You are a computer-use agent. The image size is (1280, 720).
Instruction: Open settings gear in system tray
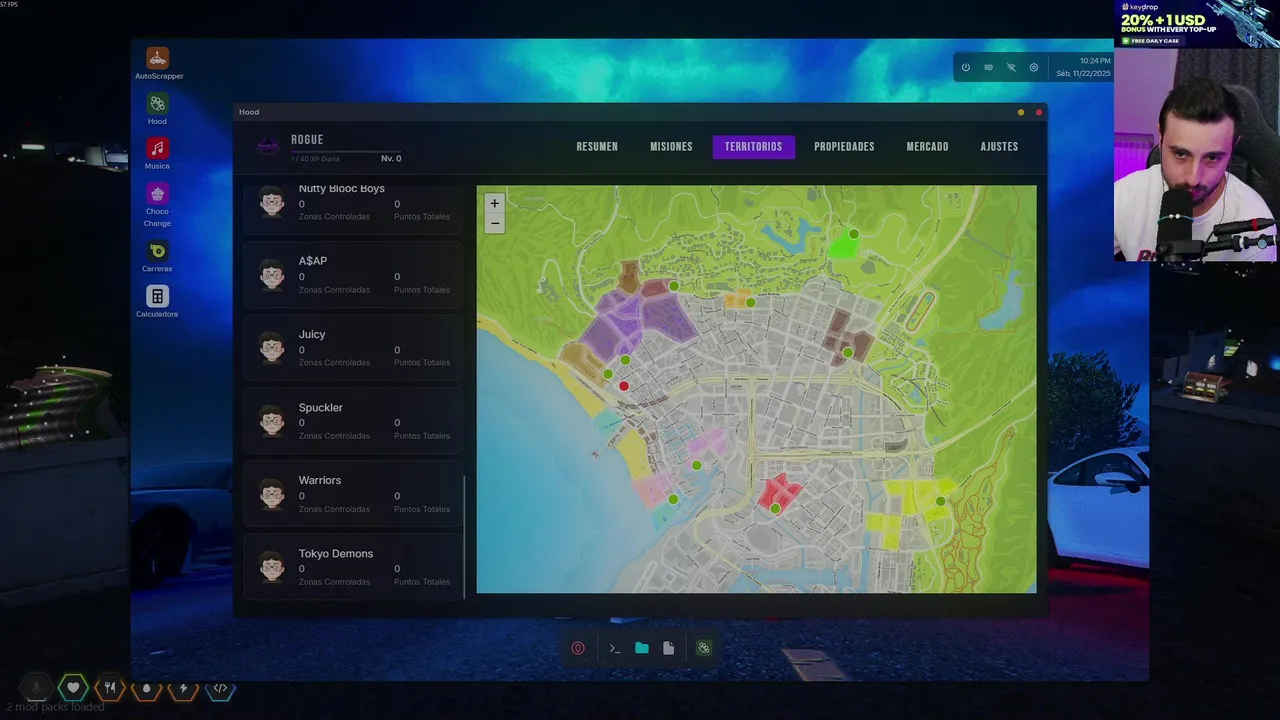pyautogui.click(x=1034, y=68)
